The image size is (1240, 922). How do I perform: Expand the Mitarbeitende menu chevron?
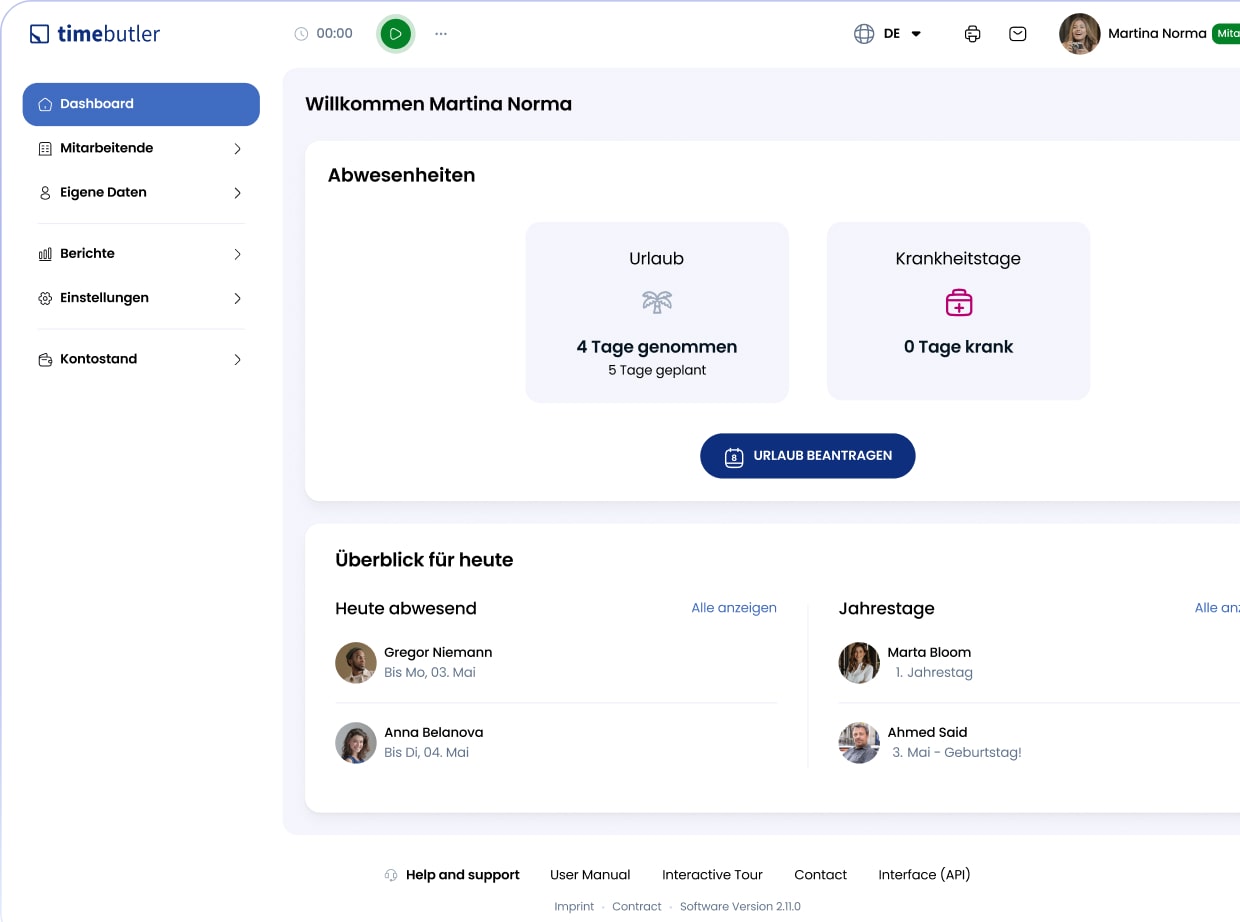tap(237, 149)
